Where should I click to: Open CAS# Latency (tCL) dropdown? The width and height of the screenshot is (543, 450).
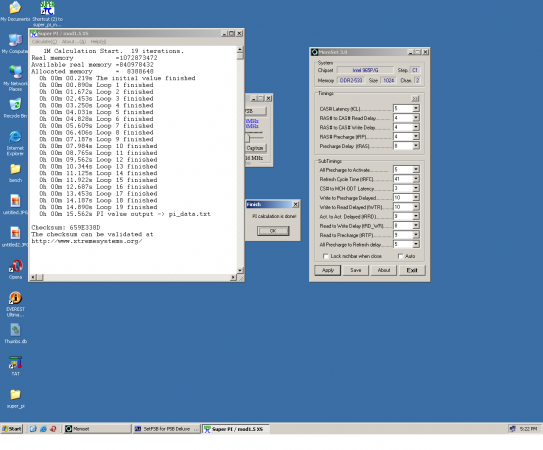(416, 108)
